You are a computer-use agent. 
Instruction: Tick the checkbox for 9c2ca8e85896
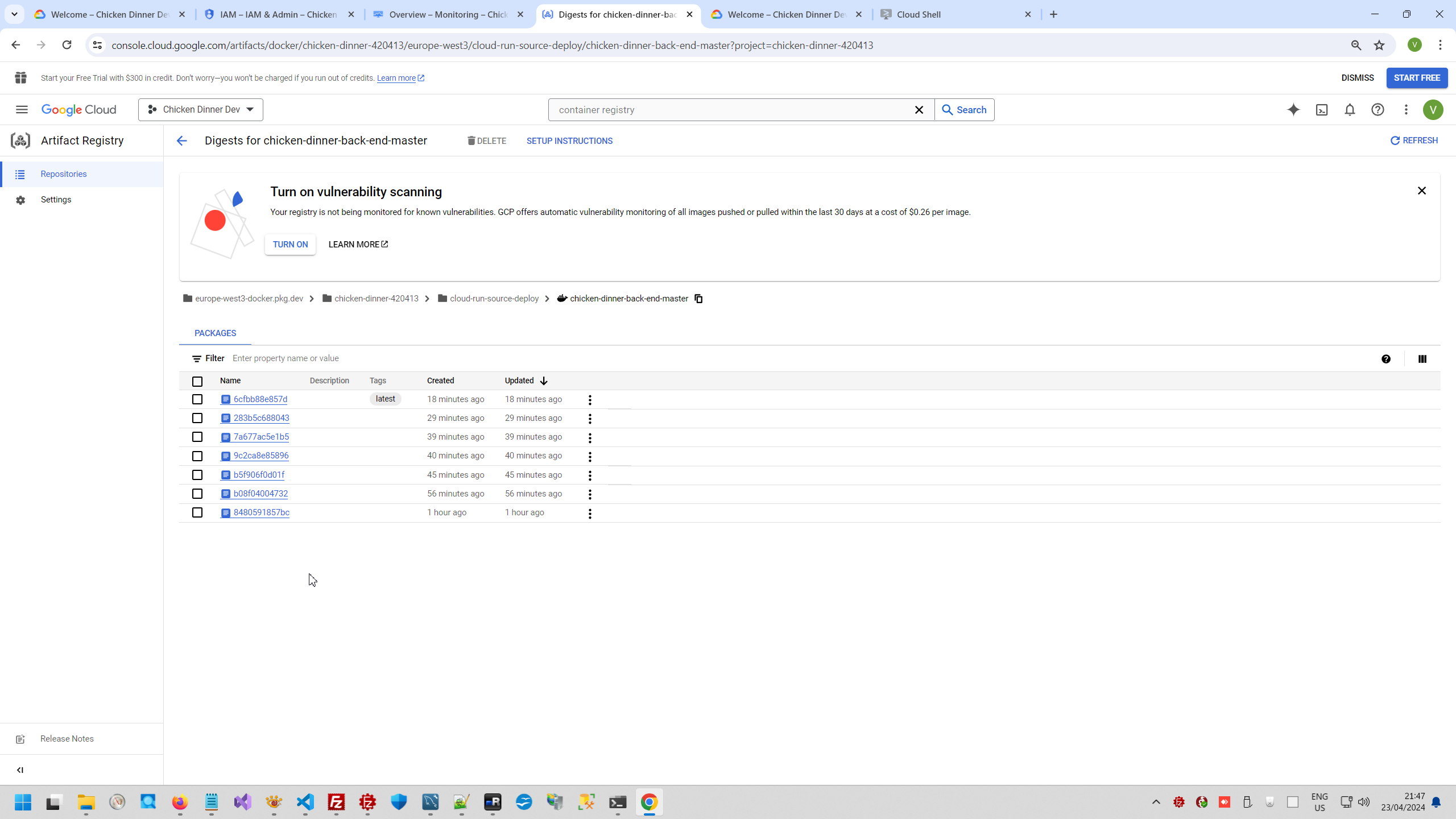(197, 456)
